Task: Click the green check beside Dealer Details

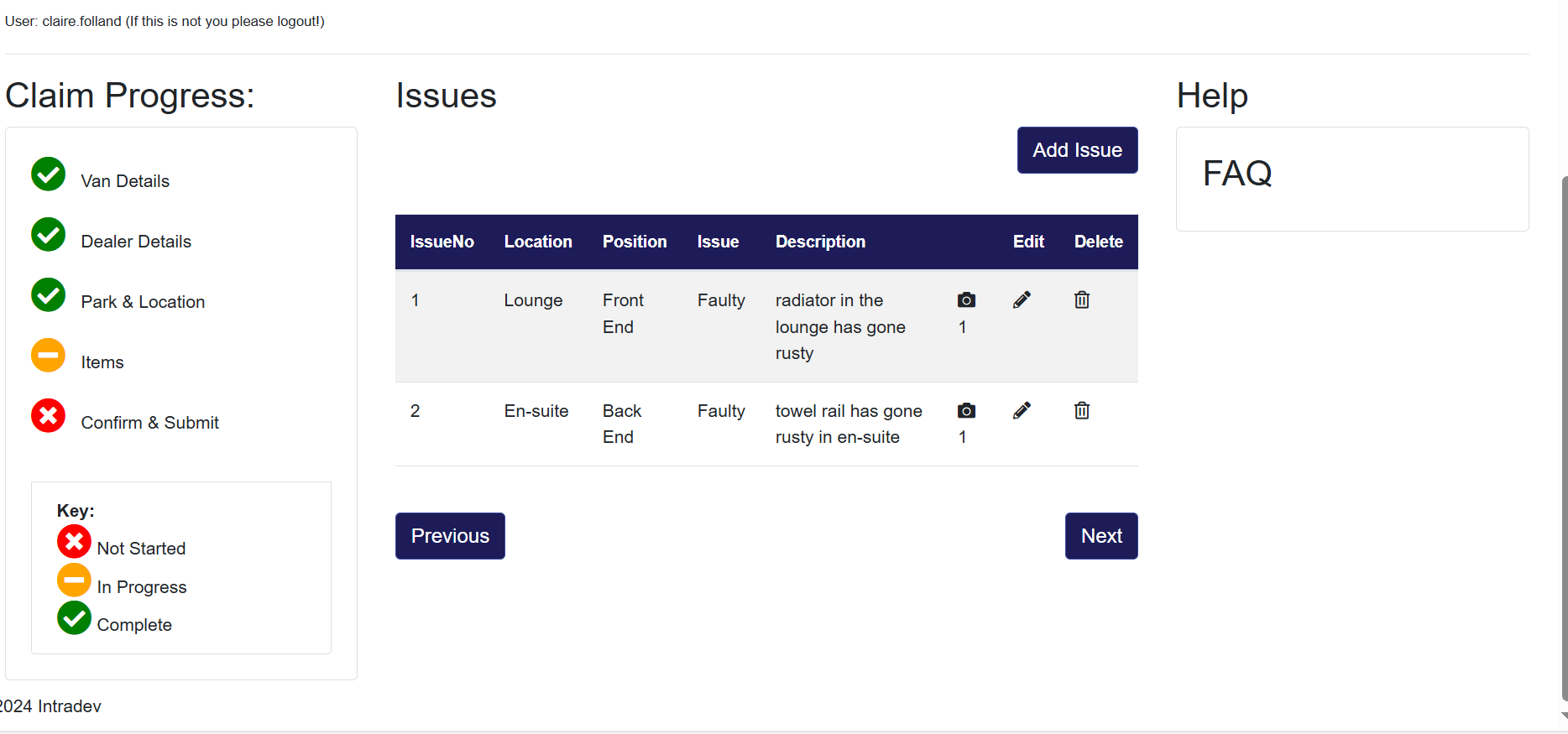Action: [49, 235]
